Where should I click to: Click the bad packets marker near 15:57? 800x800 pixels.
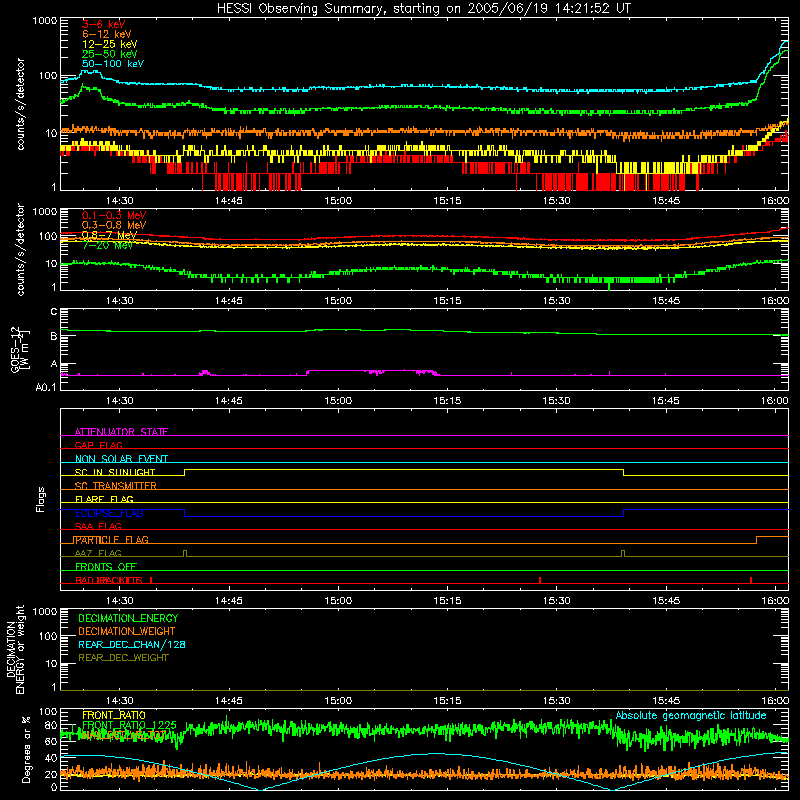pyautogui.click(x=751, y=580)
